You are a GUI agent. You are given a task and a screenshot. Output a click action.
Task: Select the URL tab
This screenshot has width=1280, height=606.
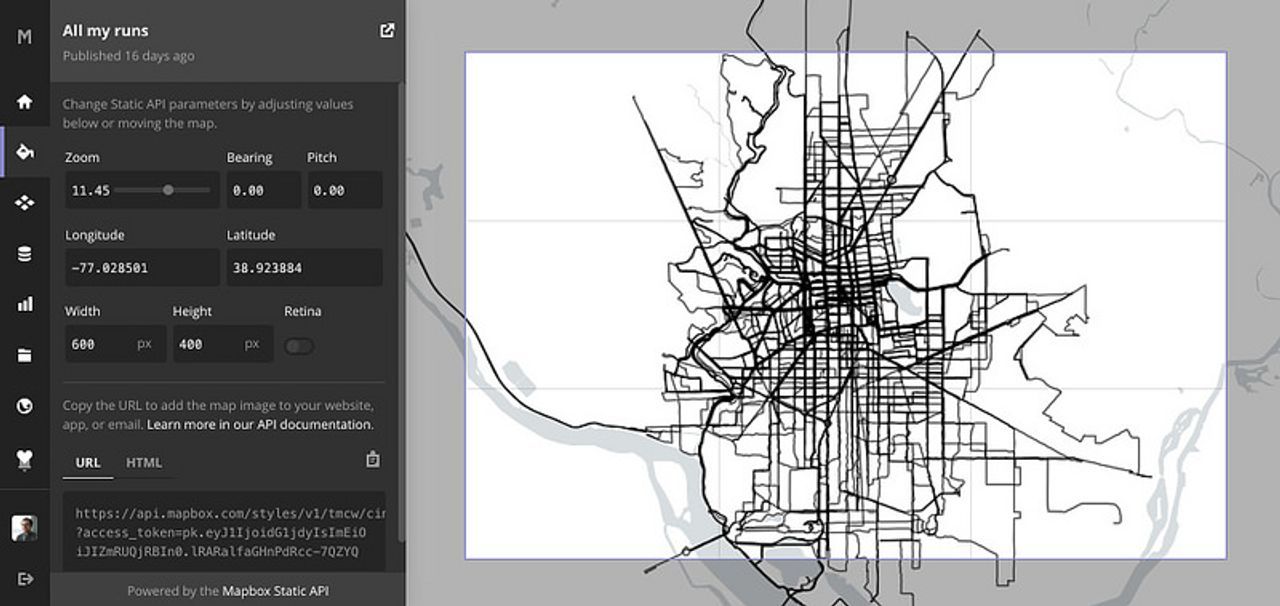point(88,462)
